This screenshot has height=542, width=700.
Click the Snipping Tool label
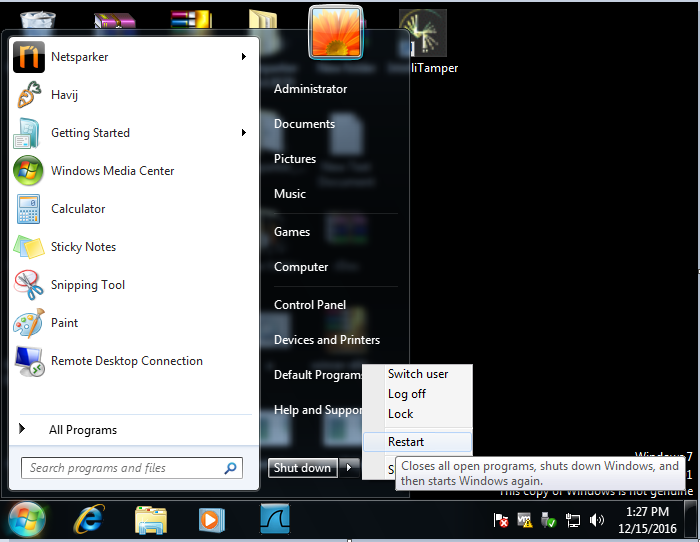pos(88,285)
